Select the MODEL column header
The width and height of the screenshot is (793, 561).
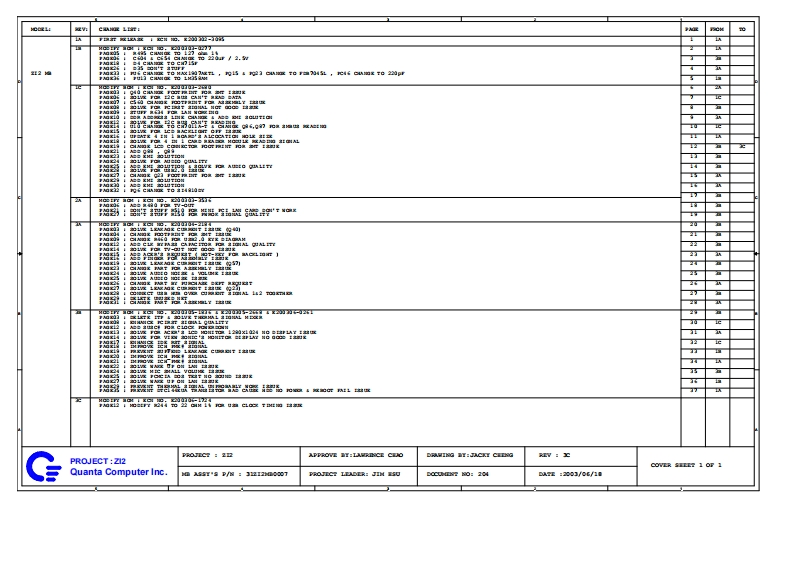pyautogui.click(x=41, y=30)
